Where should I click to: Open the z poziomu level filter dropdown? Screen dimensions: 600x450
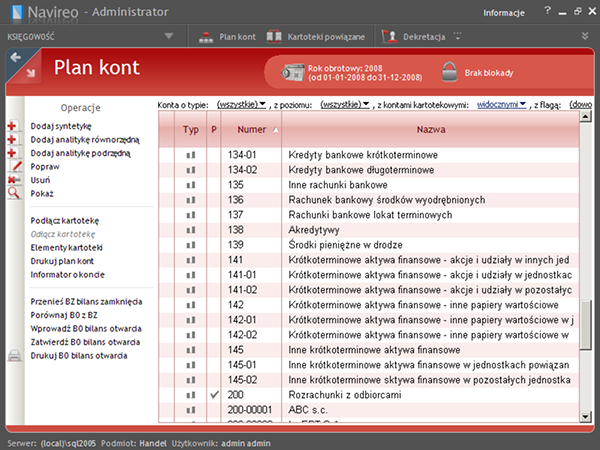click(345, 104)
